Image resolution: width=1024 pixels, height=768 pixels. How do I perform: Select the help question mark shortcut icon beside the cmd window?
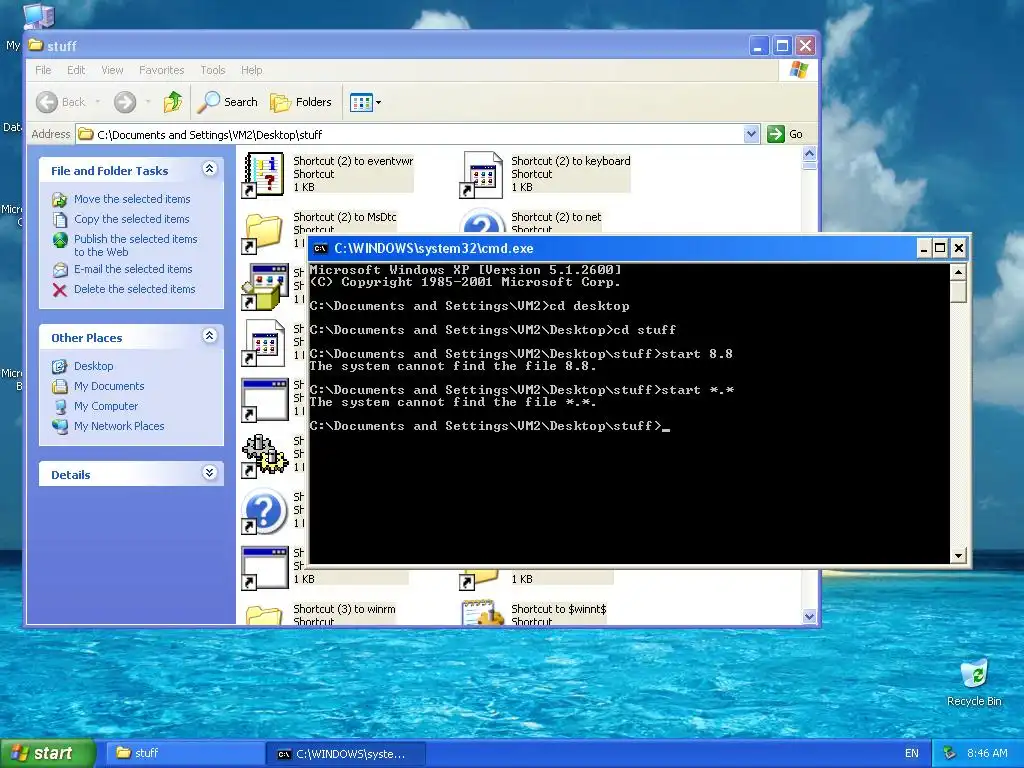click(264, 511)
